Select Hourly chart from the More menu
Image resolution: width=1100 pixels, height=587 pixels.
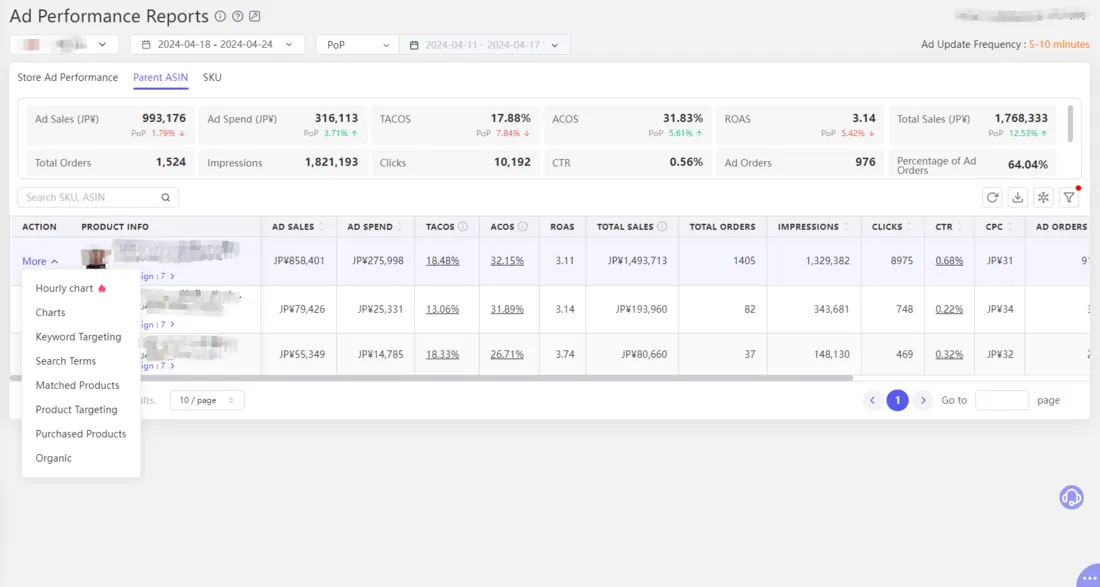pos(64,288)
